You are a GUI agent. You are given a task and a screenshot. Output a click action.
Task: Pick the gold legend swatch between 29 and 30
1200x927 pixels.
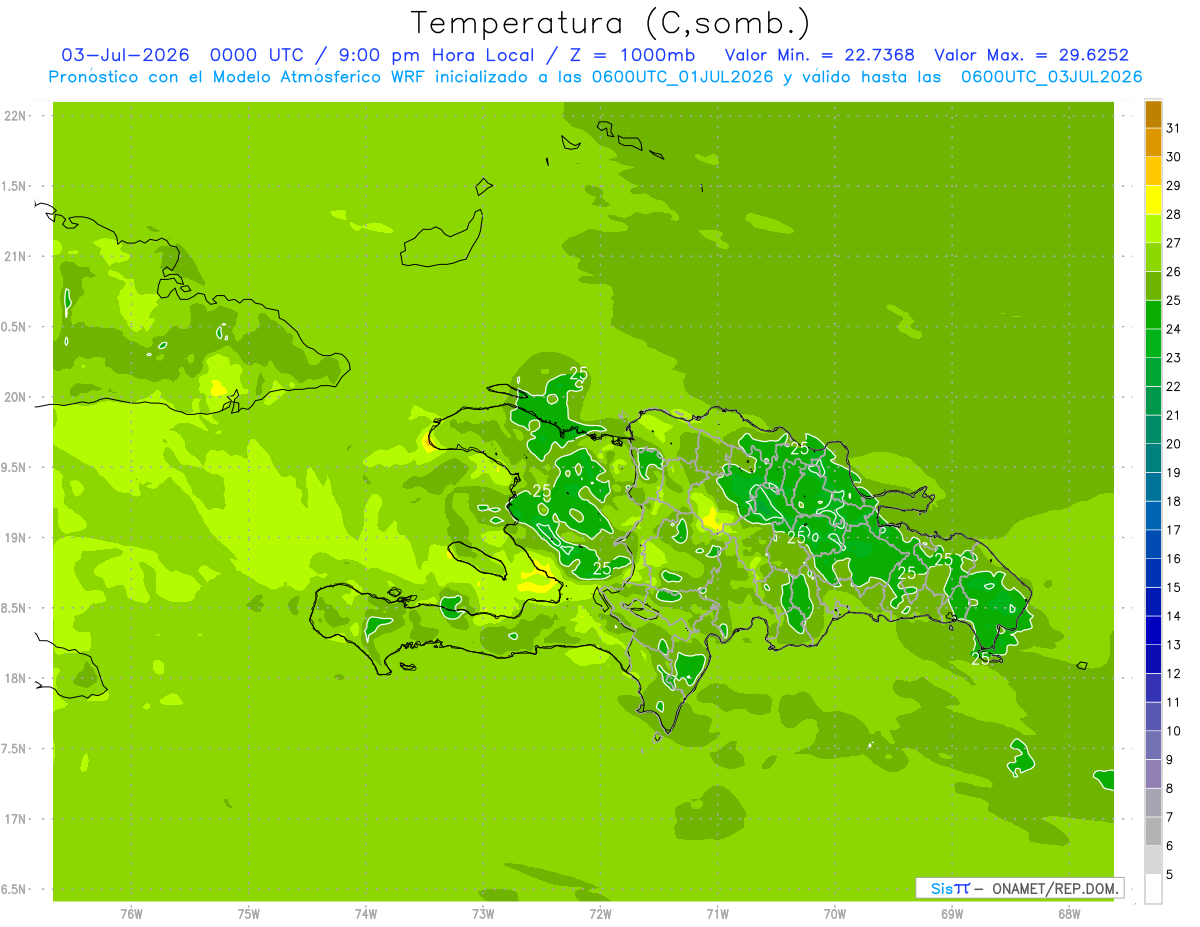tap(1153, 172)
